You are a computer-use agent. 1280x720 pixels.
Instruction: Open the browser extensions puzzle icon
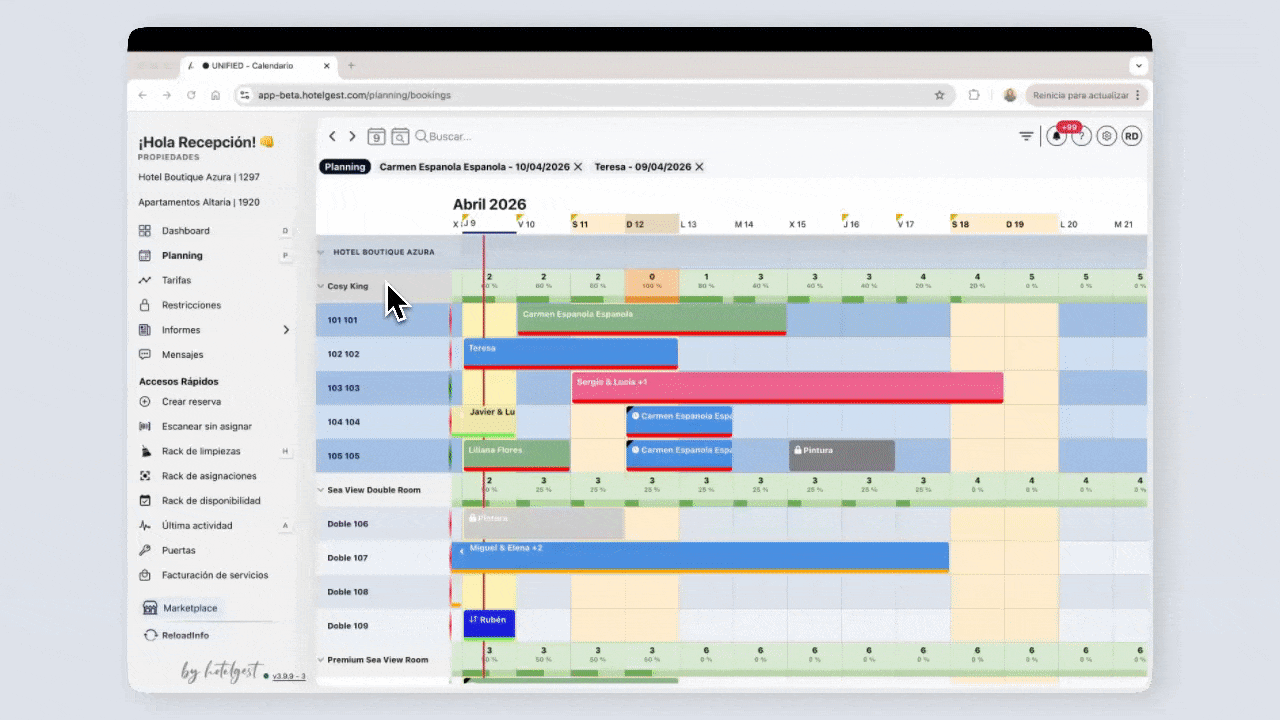point(974,95)
